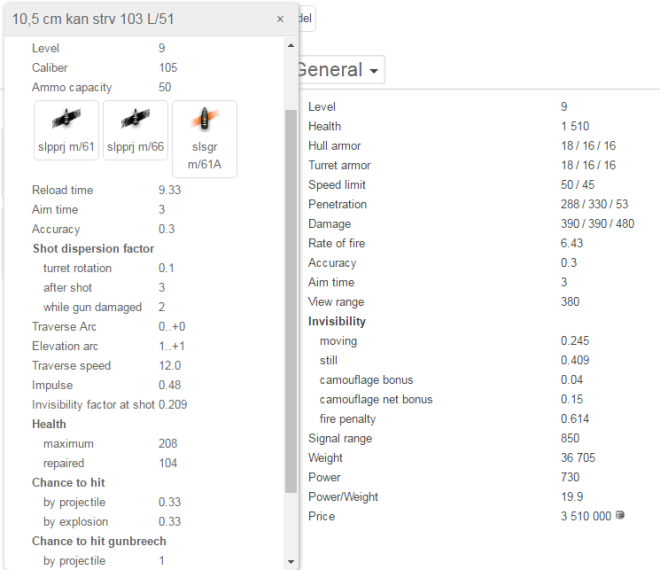Viewport: 660px width, 570px height.
Task: Click the price value 3 510 000
Action: [x=588, y=517]
